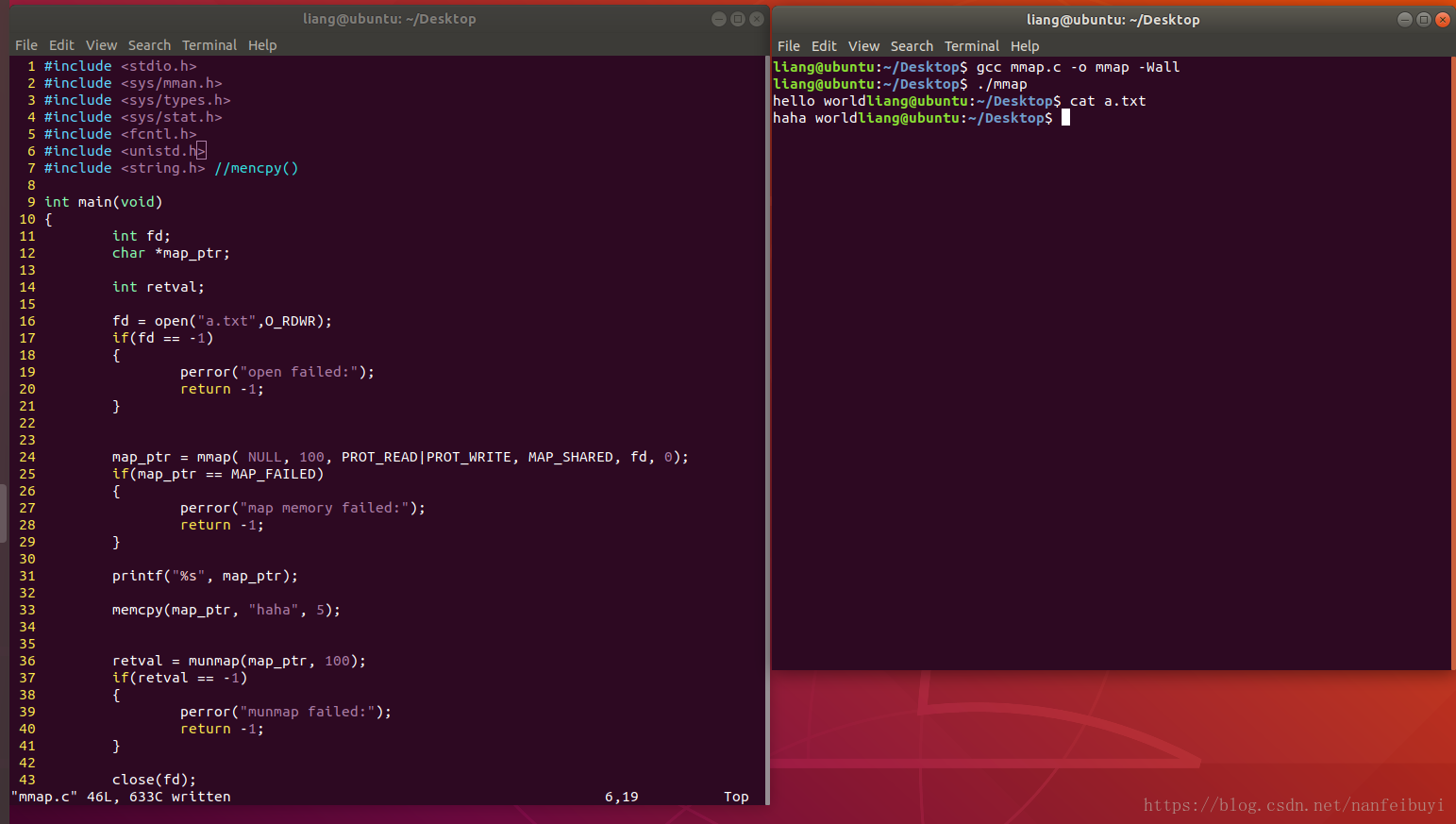Image resolution: width=1456 pixels, height=824 pixels.
Task: Click the '#include <unistd.h>' line
Action: [125, 151]
